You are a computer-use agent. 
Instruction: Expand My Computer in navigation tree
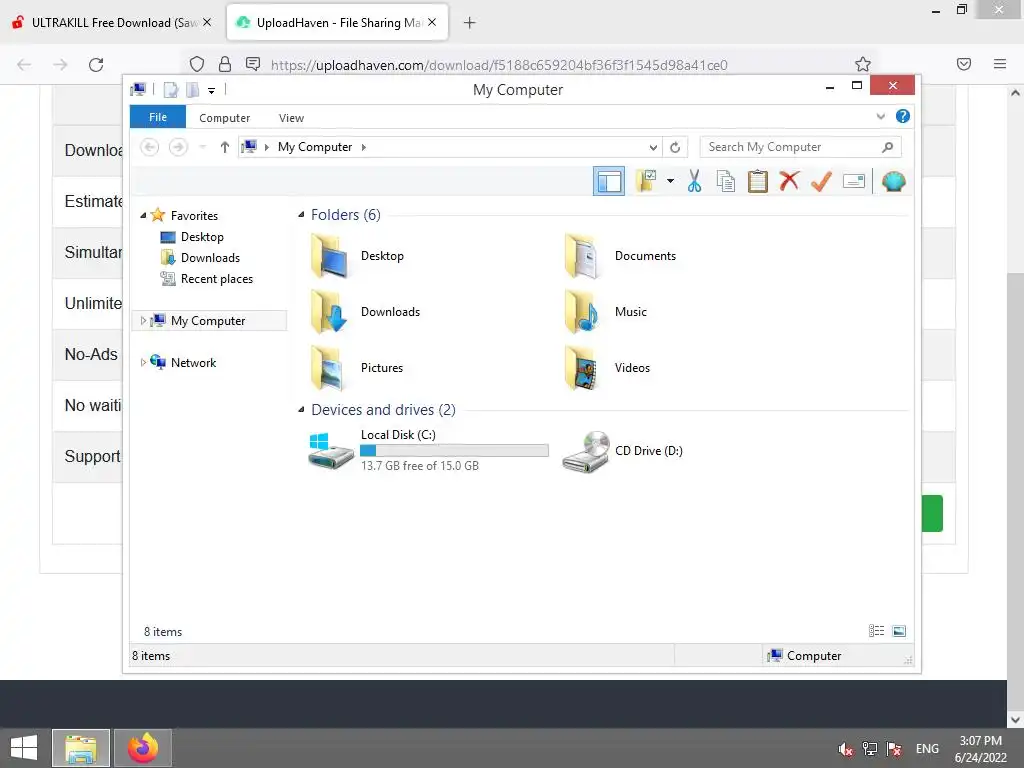tap(143, 321)
